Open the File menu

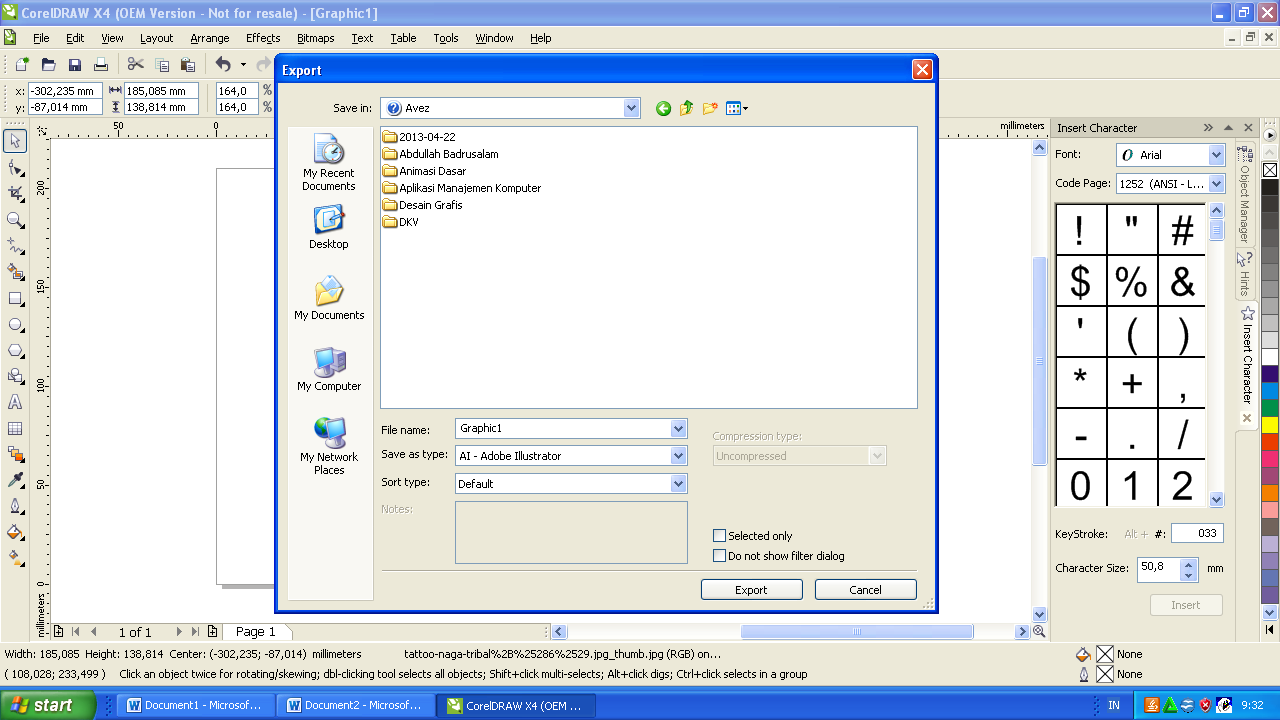(41, 38)
